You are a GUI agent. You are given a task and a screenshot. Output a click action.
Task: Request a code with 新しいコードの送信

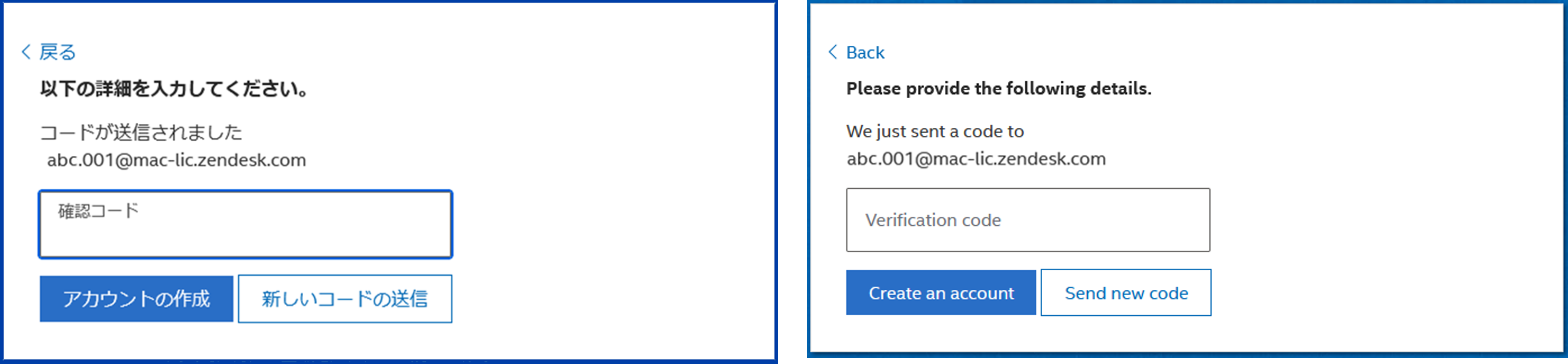[345, 298]
